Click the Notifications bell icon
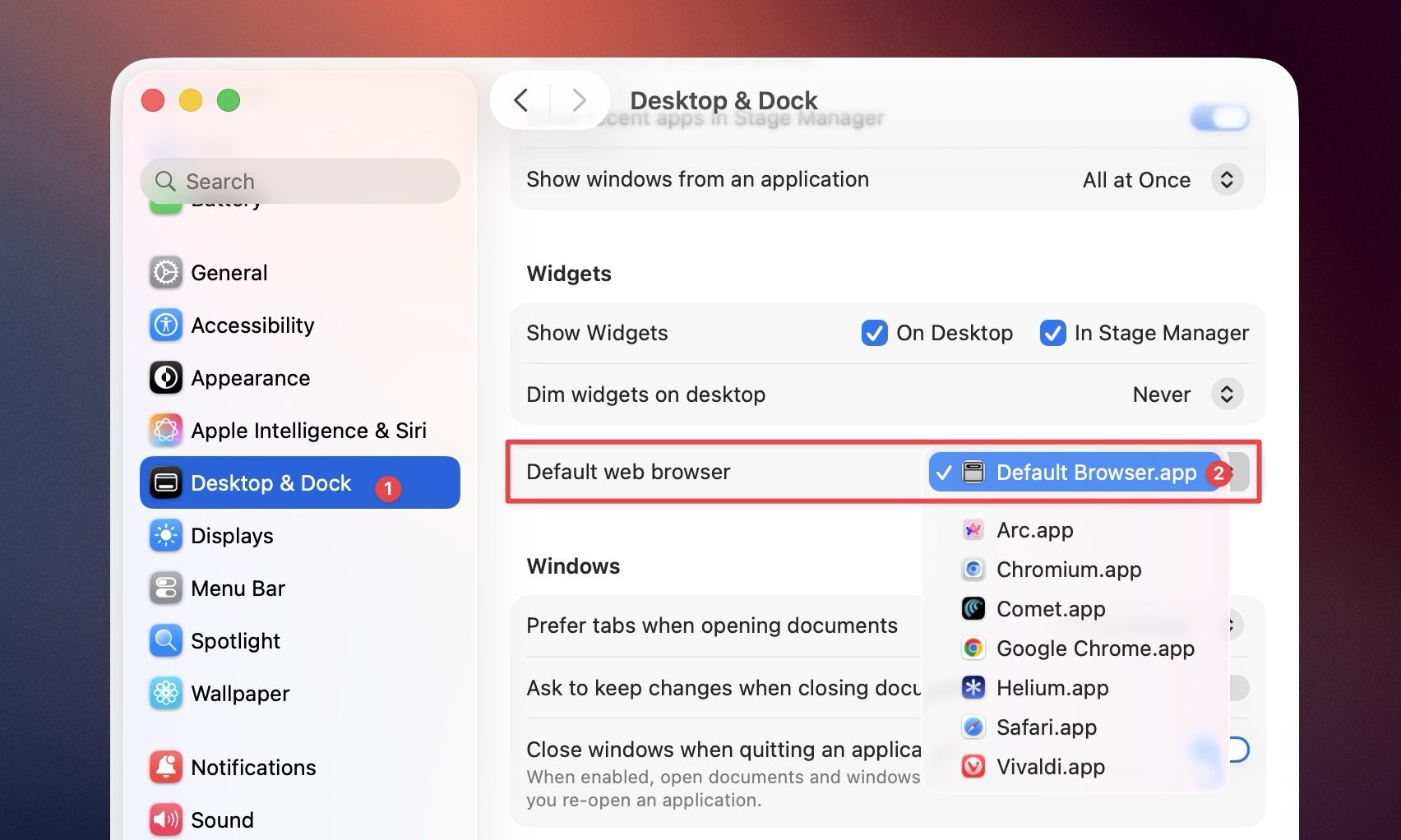1401x840 pixels. 165,768
